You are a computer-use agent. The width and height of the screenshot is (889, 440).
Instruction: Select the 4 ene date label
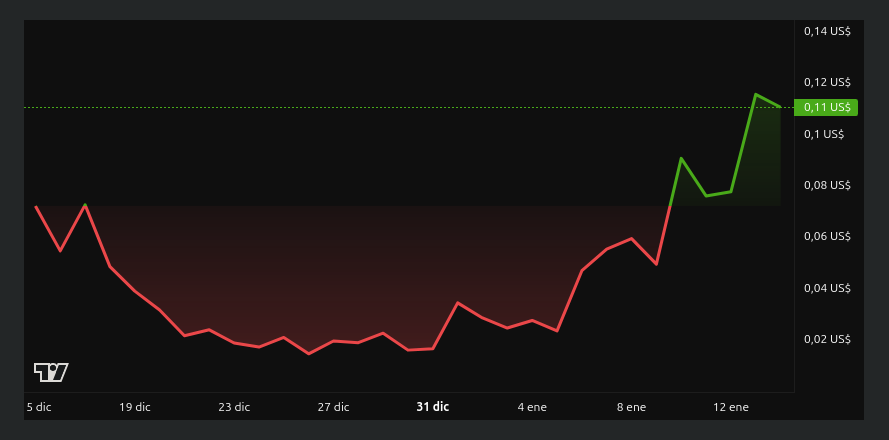coord(532,407)
